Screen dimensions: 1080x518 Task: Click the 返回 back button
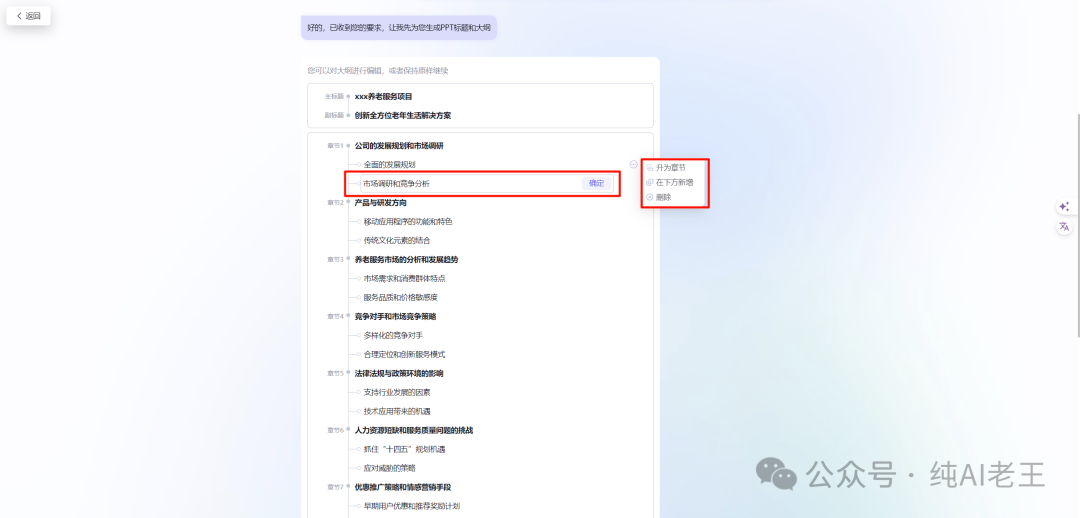[x=28, y=16]
